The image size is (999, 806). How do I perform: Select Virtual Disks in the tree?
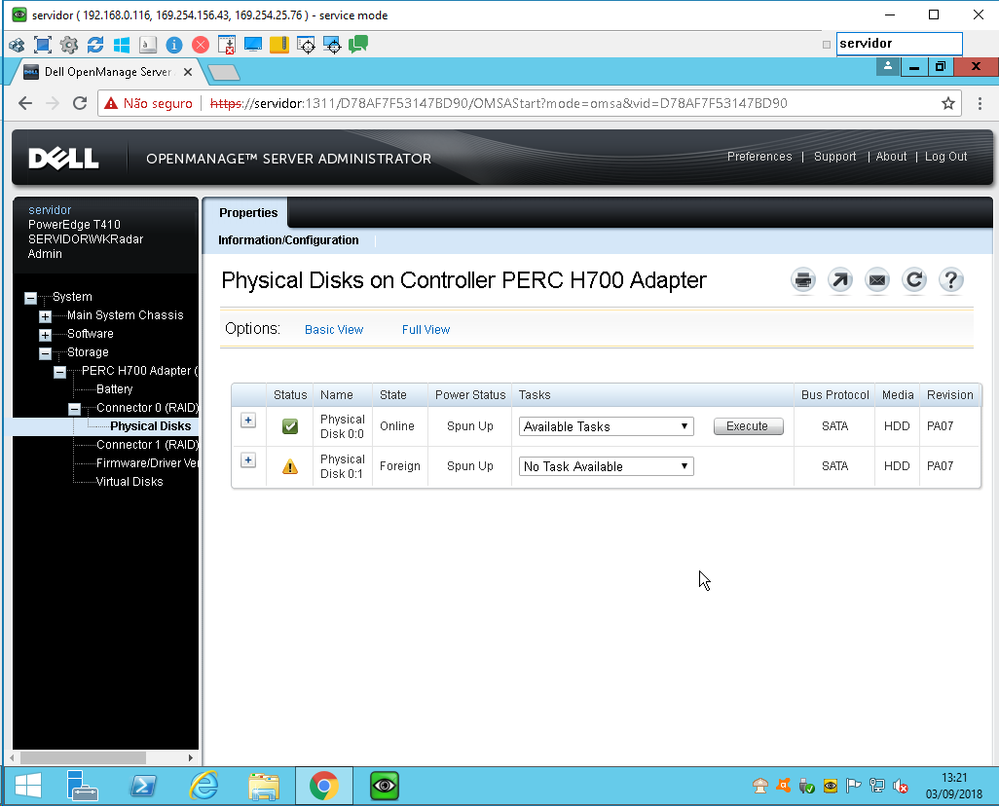(x=129, y=482)
